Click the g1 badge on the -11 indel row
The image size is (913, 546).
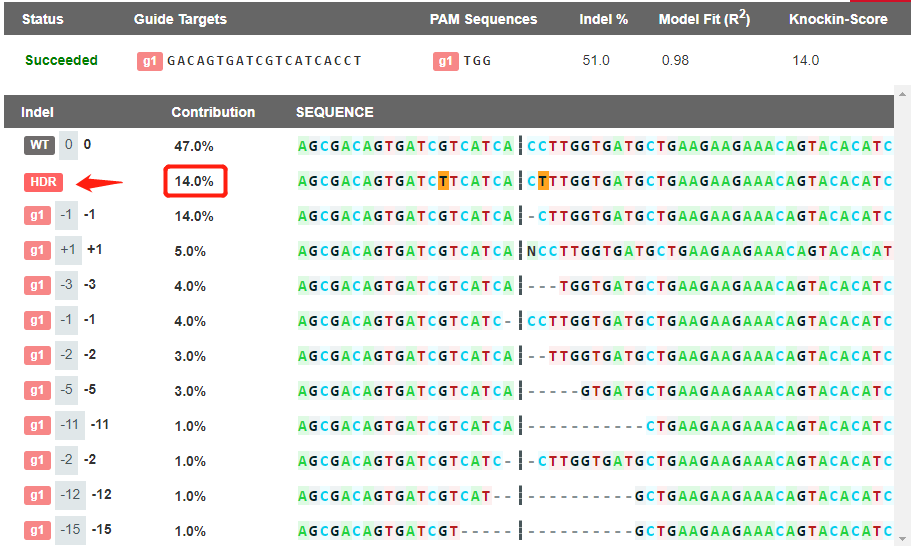point(38,425)
